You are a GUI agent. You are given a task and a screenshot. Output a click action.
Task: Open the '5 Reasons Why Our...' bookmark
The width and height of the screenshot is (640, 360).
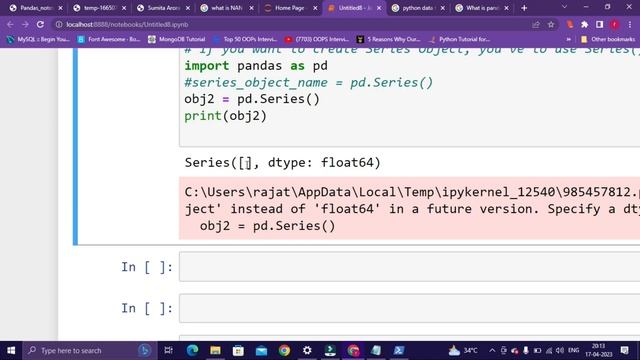tap(389, 39)
